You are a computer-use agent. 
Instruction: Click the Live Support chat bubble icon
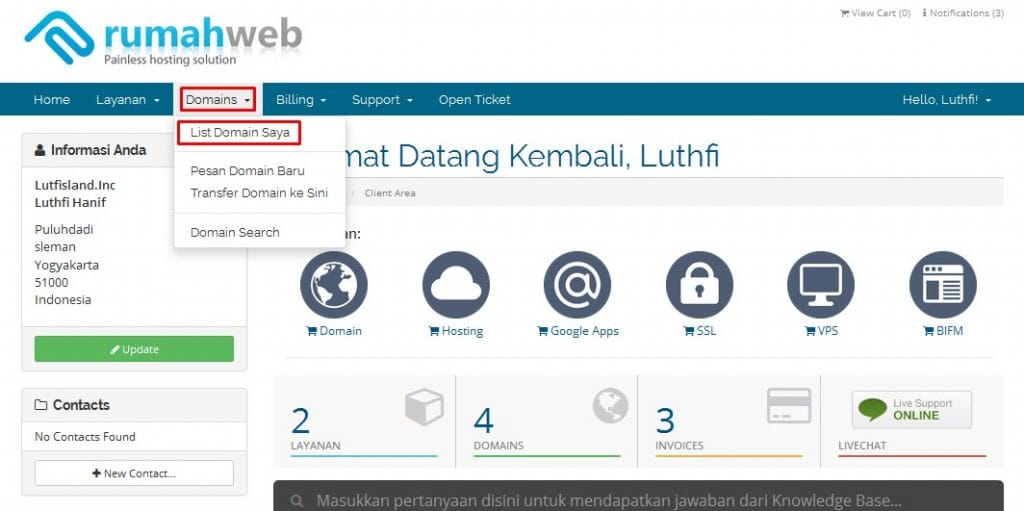872,410
